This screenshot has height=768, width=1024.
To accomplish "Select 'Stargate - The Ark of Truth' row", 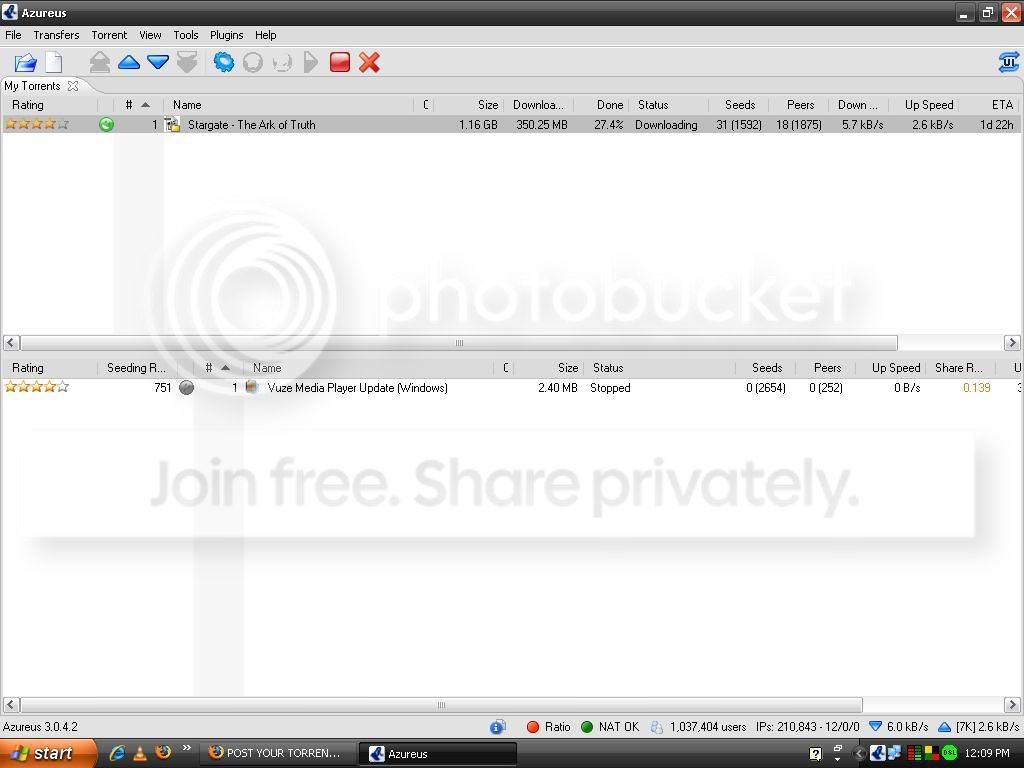I will 511,124.
